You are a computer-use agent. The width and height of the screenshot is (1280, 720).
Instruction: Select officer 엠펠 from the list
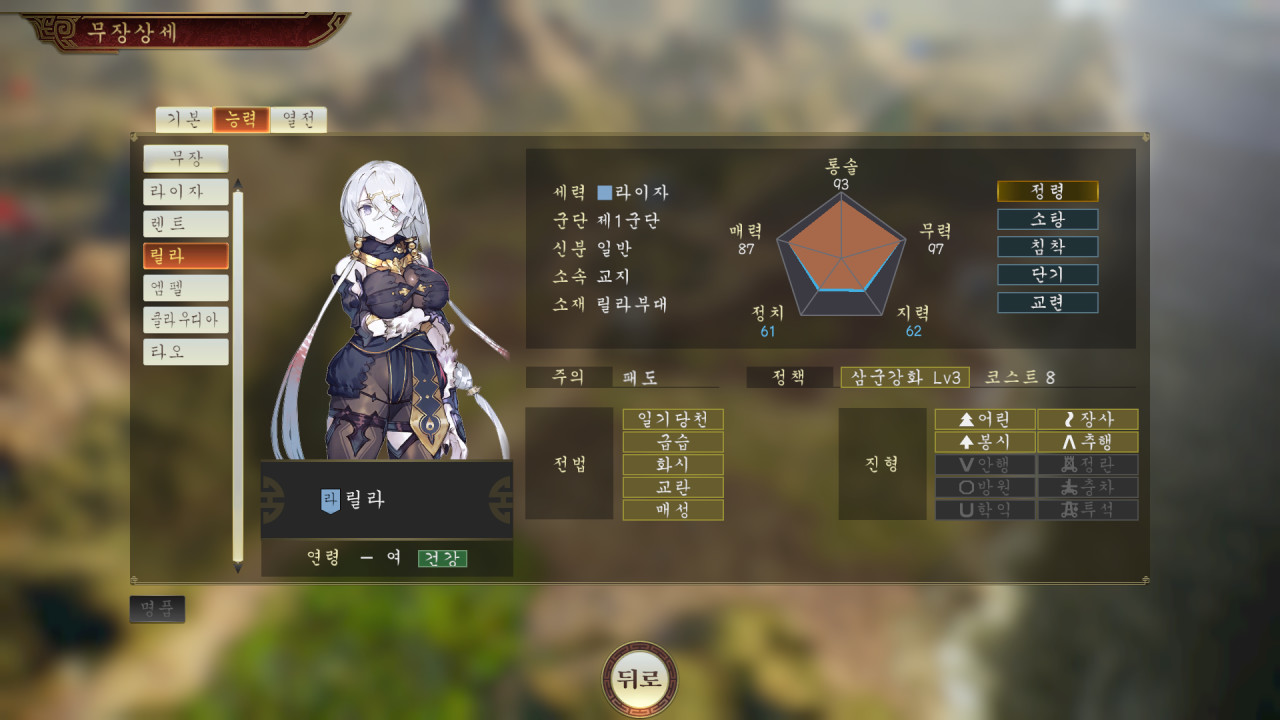[x=186, y=288]
